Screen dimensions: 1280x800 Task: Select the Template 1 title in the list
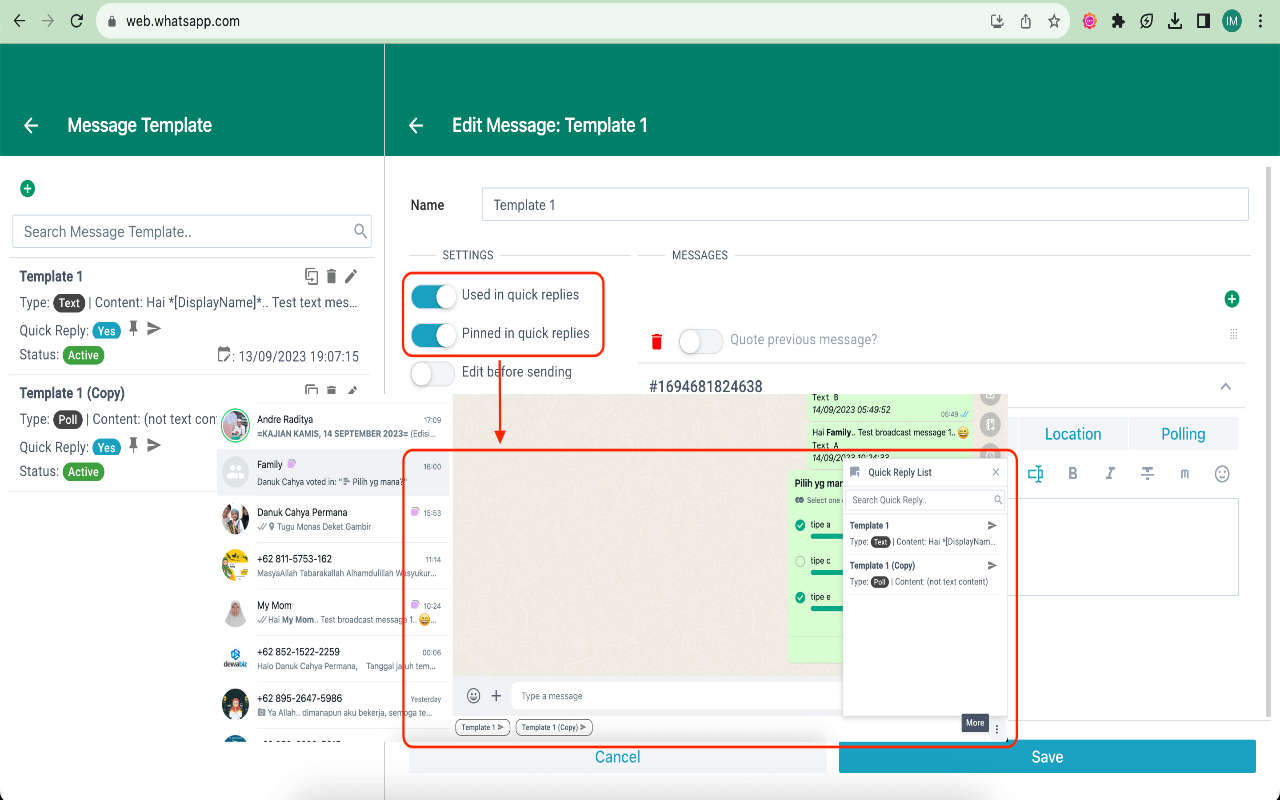coord(51,276)
